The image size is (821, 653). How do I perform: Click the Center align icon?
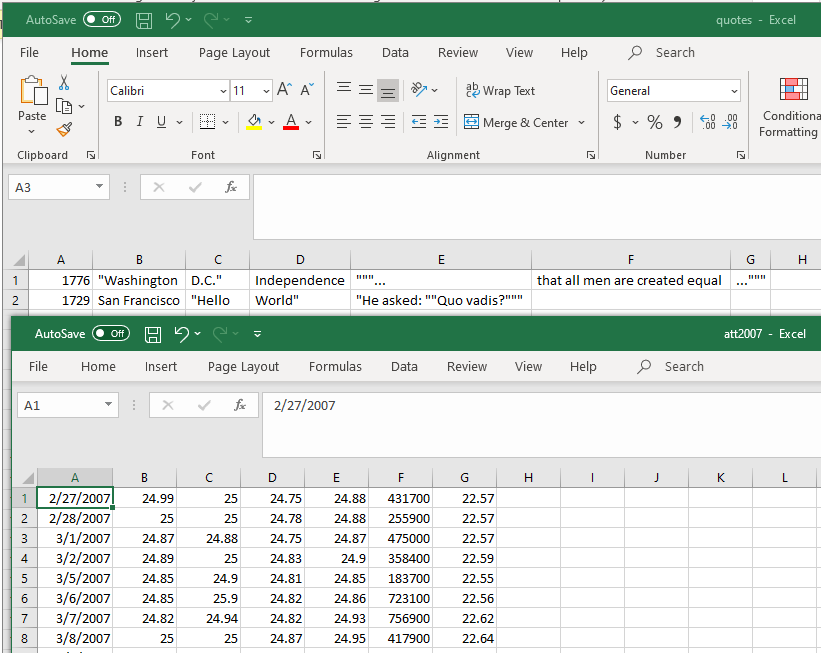coord(366,122)
